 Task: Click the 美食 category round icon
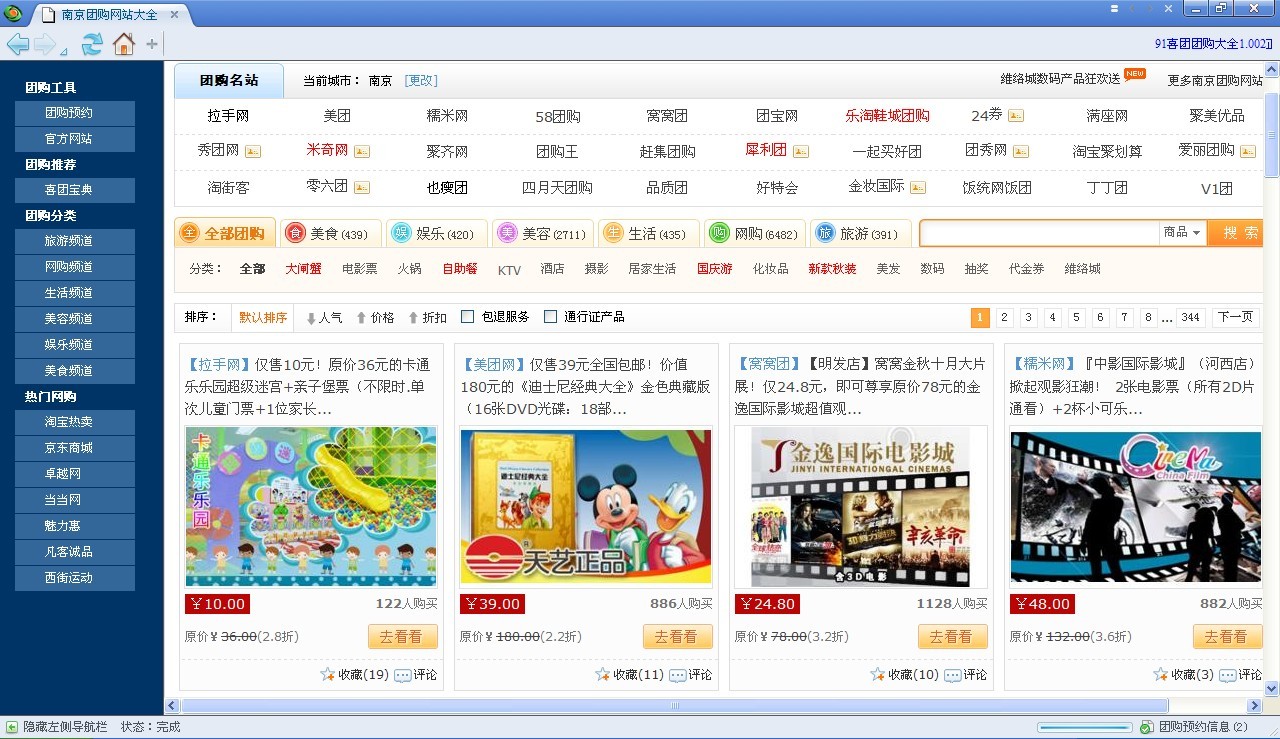tap(295, 233)
